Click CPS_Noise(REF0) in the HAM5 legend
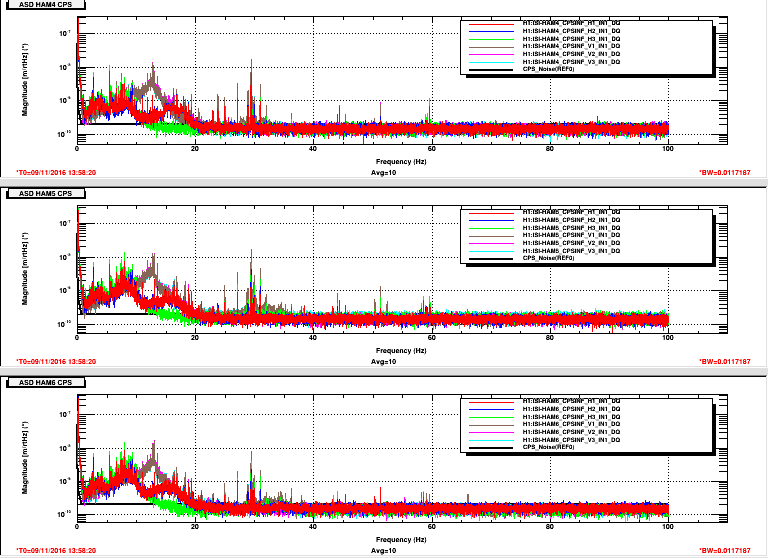This screenshot has height=558, width=768. [x=548, y=258]
